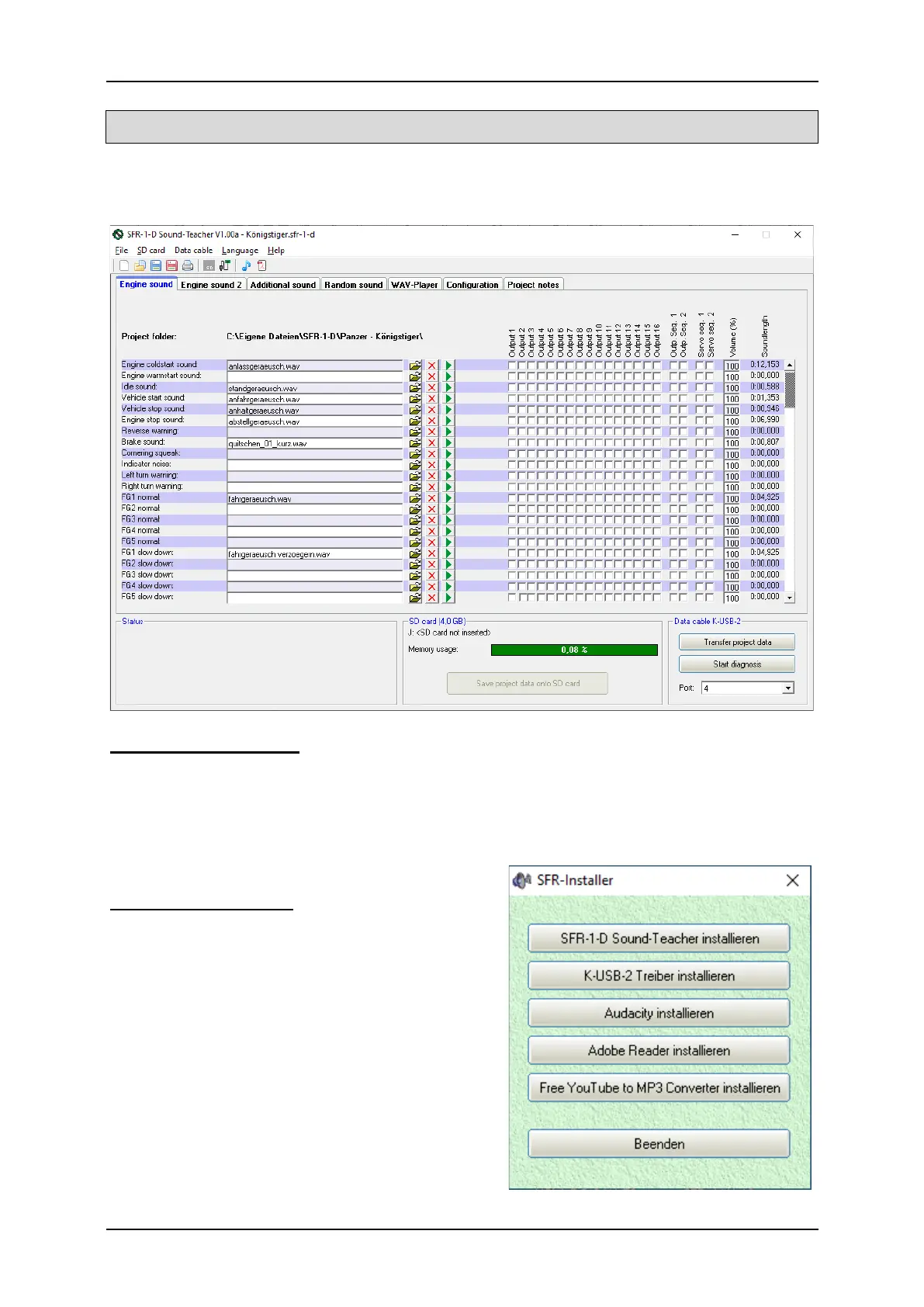Browse file for Reverse warning row
This screenshot has width=924, height=1307.
pos(415,432)
